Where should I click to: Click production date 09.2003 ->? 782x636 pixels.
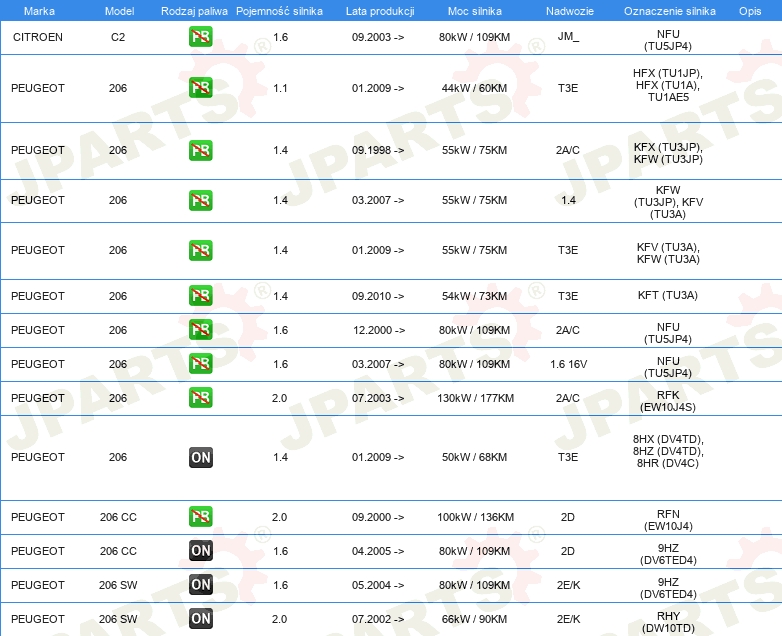pos(378,37)
